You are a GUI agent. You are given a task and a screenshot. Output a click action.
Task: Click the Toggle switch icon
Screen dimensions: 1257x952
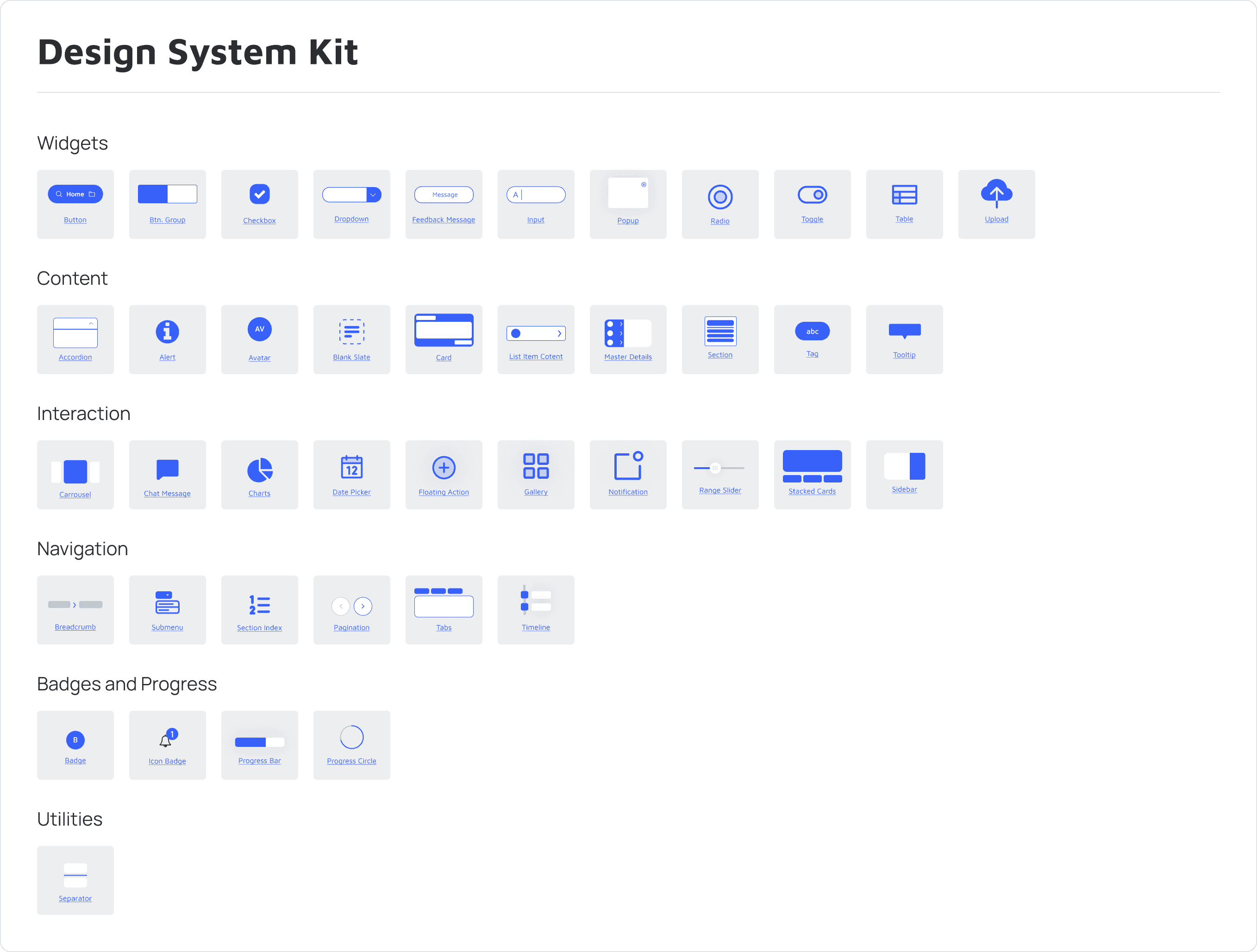point(812,194)
